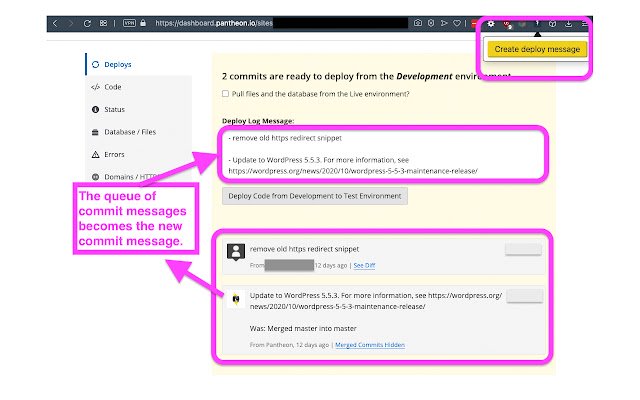Open See Diff link for redirect snippet commit
Viewport: 640px width, 400px height.
click(364, 265)
